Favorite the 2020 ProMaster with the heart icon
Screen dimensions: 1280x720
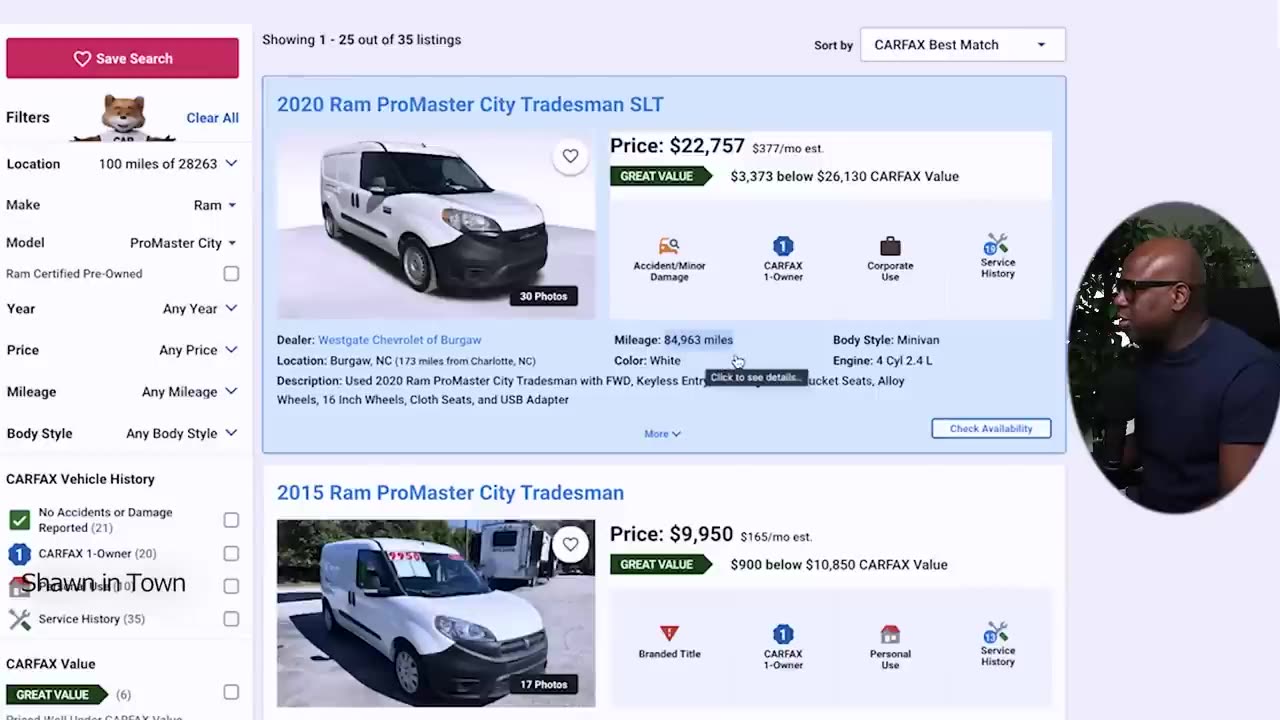tap(570, 156)
